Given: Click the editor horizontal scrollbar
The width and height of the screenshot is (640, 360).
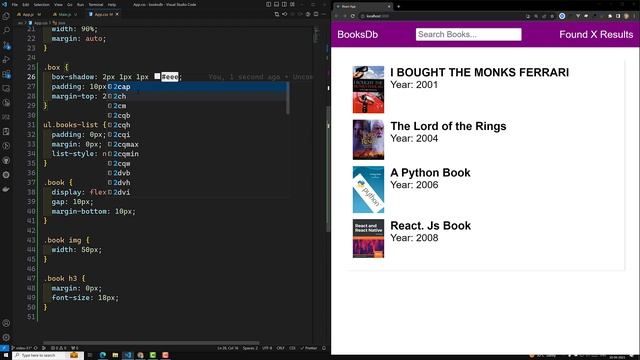Looking at the screenshot, I should click(x=151, y=343).
